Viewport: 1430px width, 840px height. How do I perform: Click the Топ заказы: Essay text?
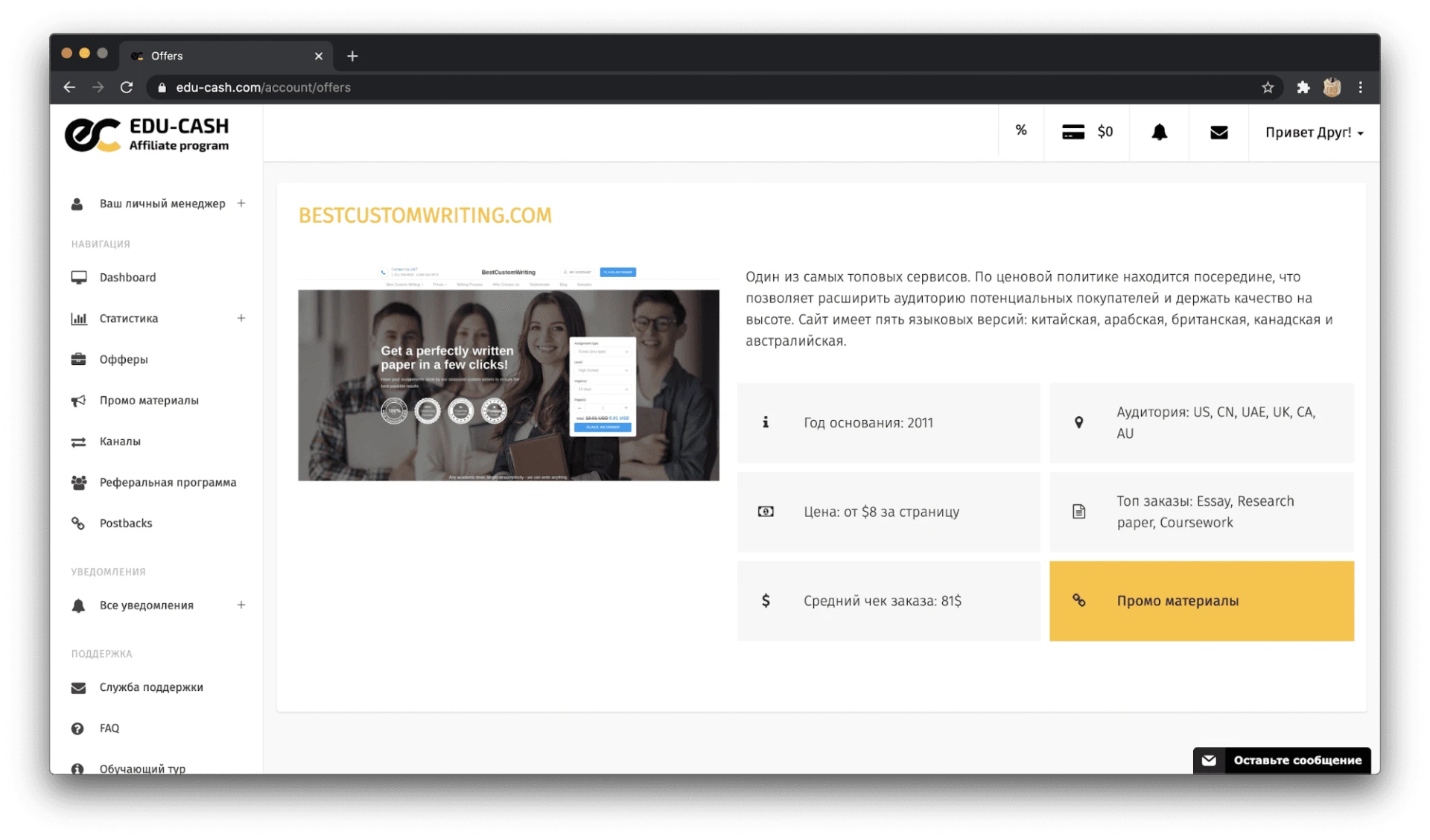point(1205,512)
